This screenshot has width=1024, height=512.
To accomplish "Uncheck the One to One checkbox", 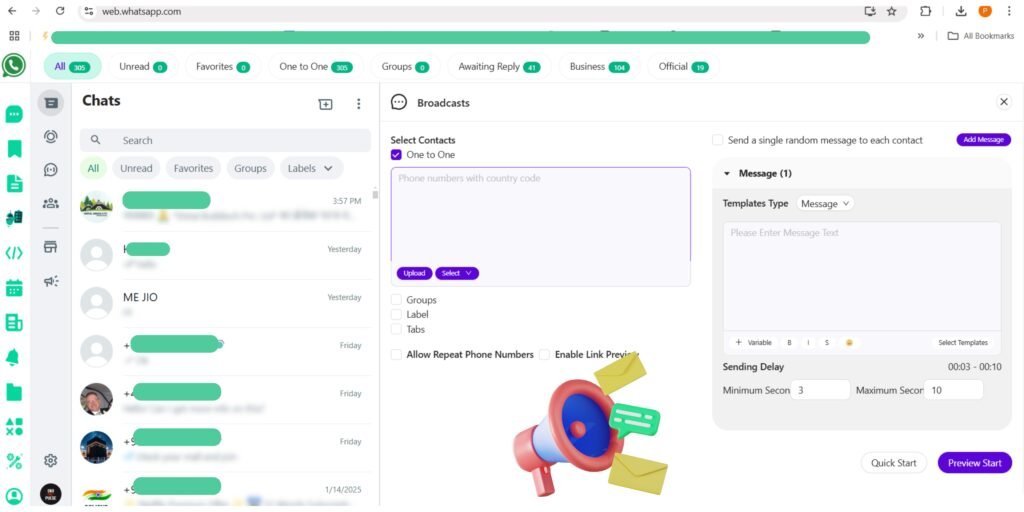I will pos(397,155).
